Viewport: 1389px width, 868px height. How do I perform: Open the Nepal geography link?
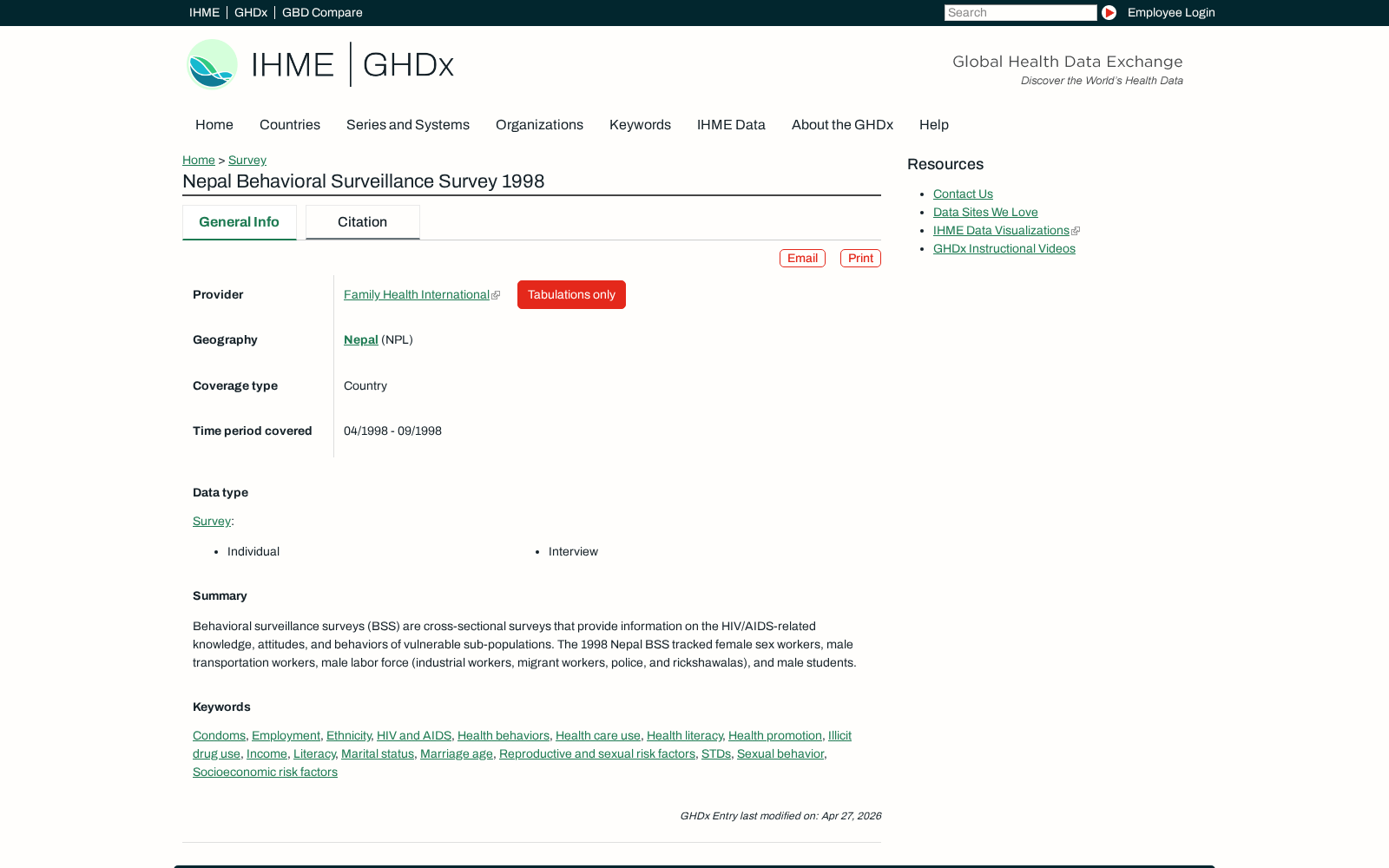pos(361,340)
